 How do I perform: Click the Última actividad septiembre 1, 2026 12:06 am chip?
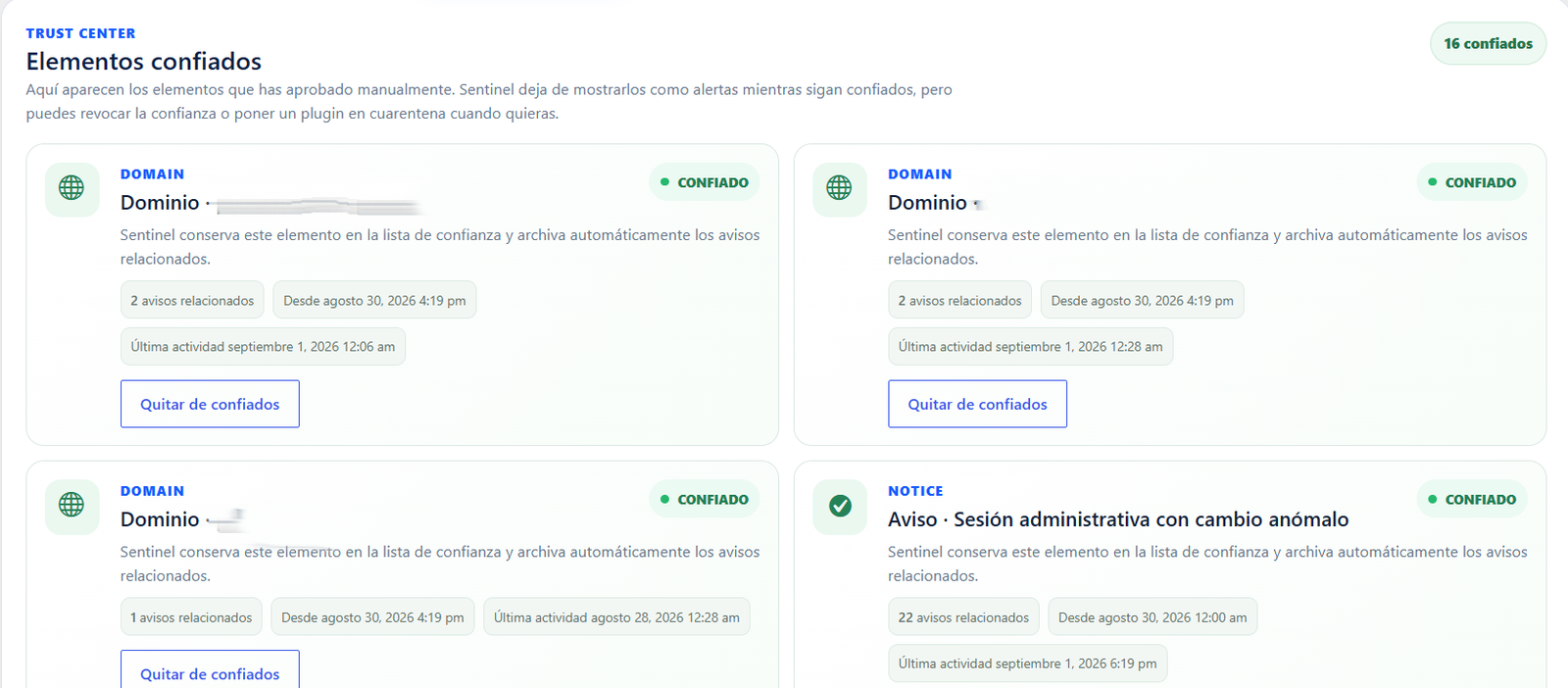[263, 347]
